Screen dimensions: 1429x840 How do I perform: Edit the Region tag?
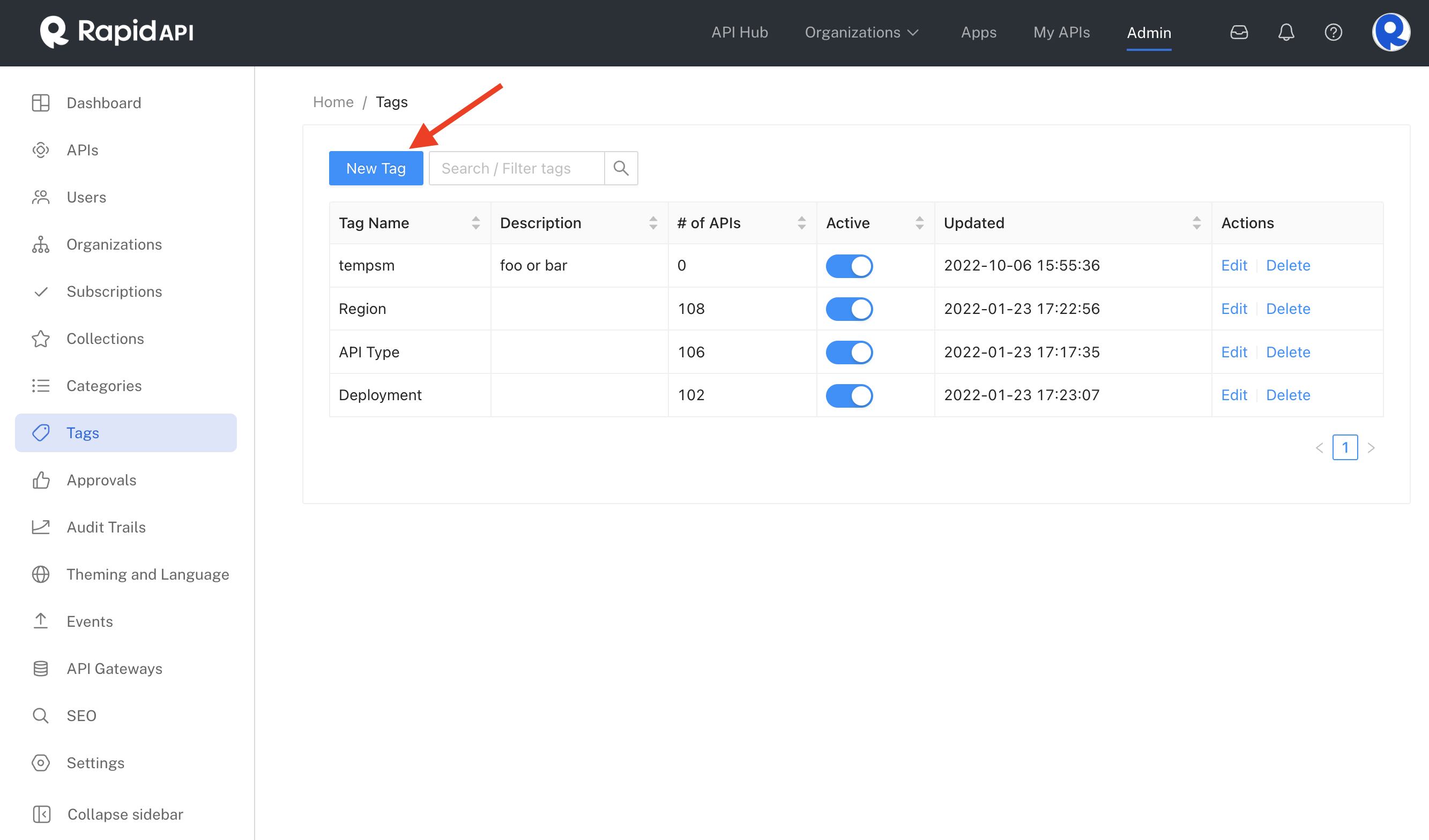tap(1234, 309)
